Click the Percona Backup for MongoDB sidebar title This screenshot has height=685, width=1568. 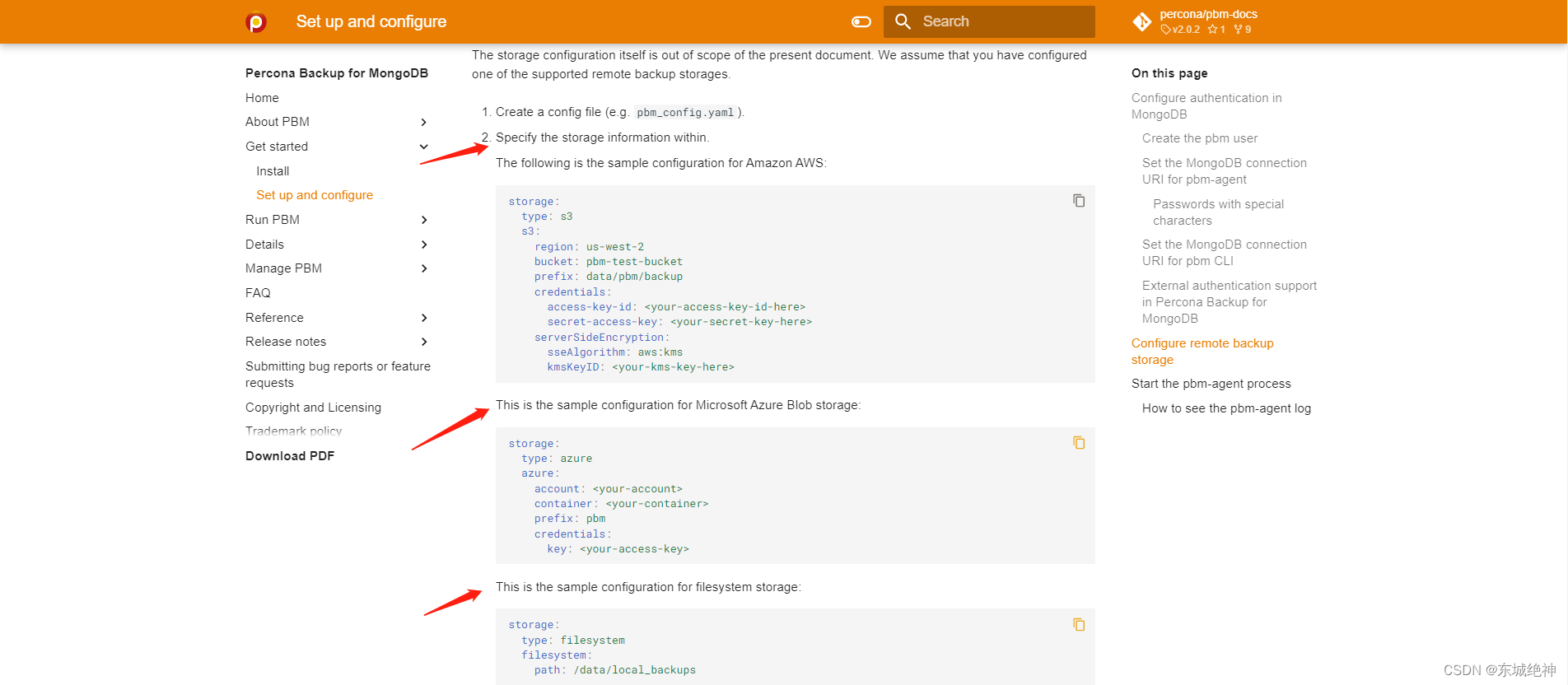pyautogui.click(x=337, y=73)
